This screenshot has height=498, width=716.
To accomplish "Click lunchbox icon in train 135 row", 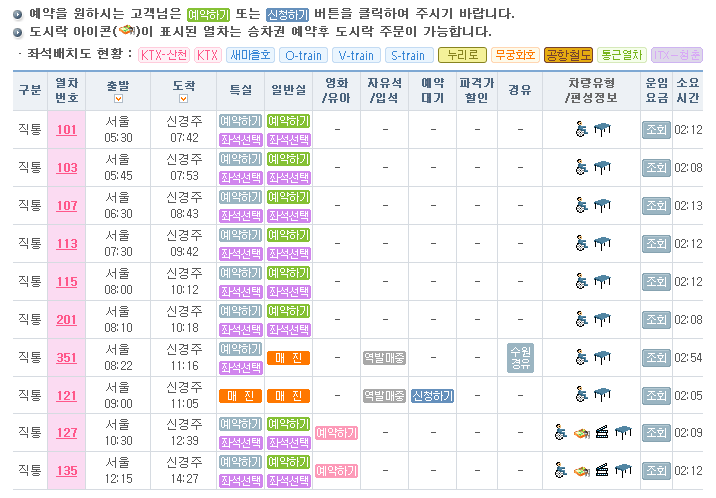I will (x=581, y=471).
